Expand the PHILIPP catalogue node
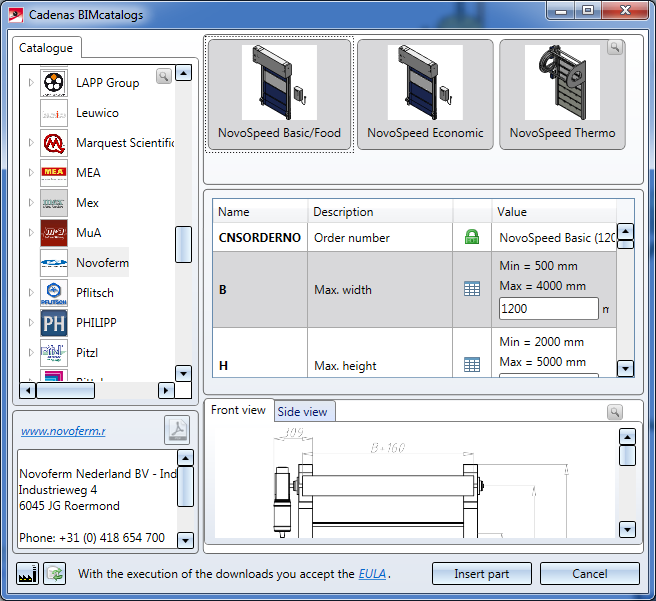The image size is (656, 601). (30, 323)
